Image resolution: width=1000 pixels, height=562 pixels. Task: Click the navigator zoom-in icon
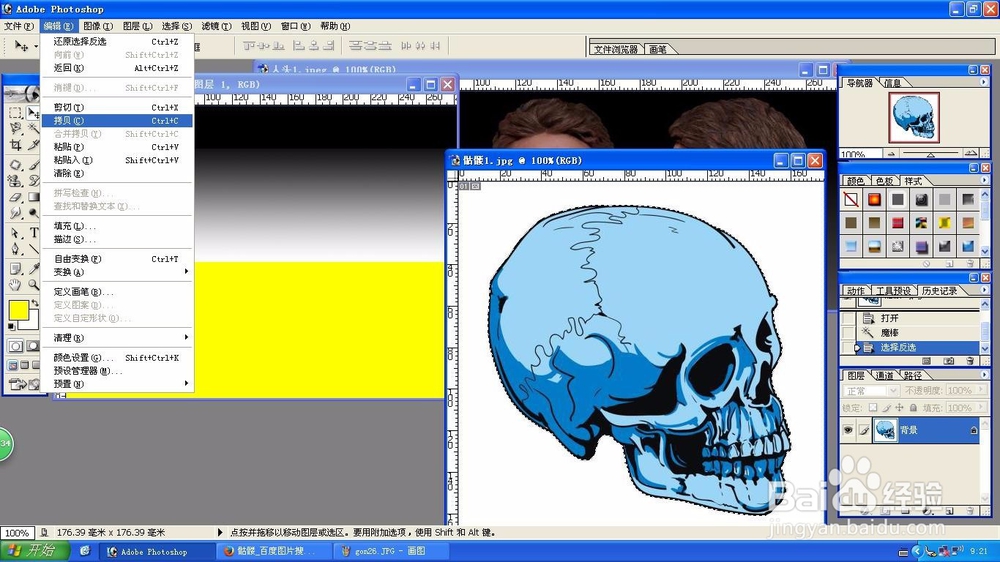tap(971, 153)
